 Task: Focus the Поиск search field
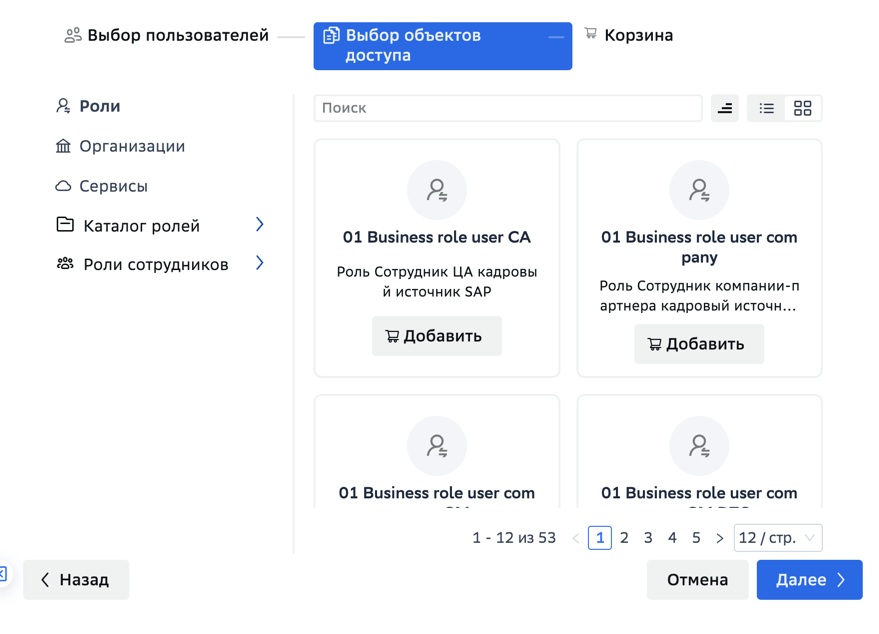508,108
